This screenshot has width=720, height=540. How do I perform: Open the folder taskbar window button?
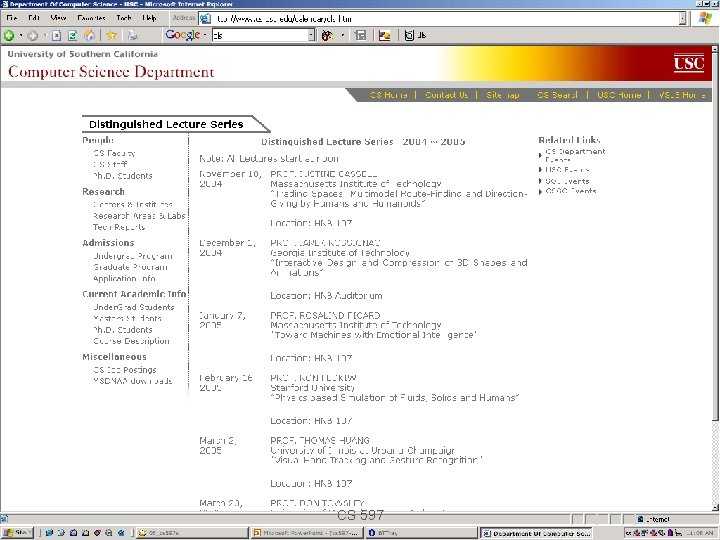[193, 533]
